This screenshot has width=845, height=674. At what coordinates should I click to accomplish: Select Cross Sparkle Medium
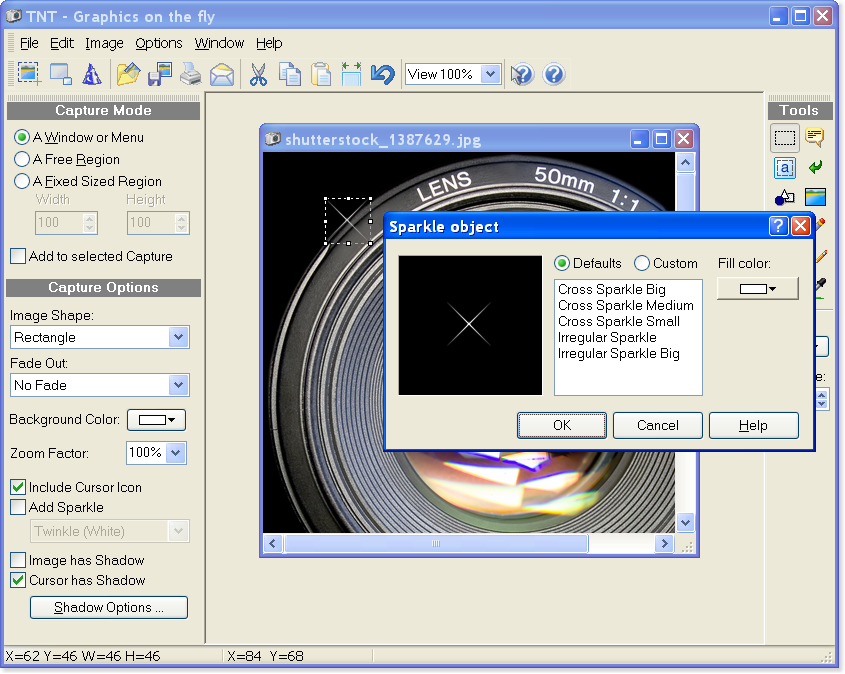click(x=626, y=305)
